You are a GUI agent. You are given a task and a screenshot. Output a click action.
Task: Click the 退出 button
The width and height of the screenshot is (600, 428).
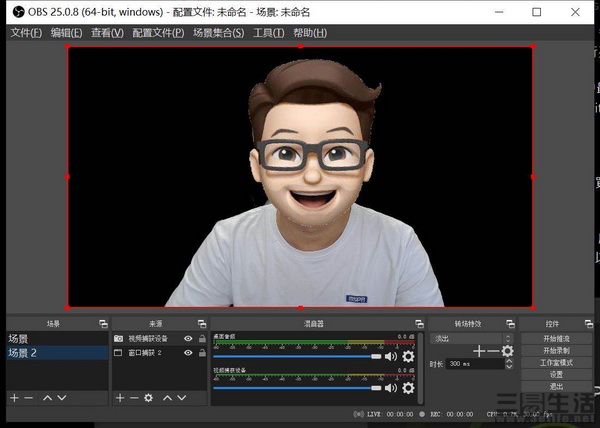pyautogui.click(x=556, y=386)
